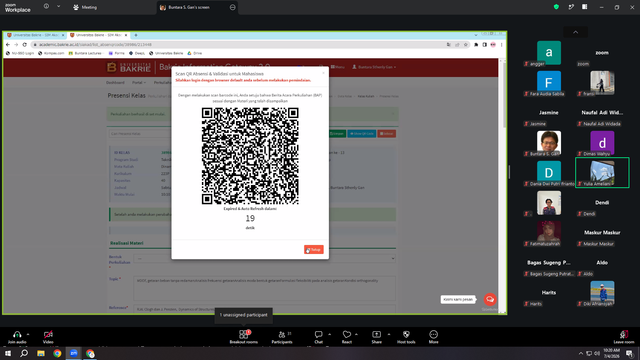Screen dimensions: 640x360
Task: Click the React heart icon
Action: click(347, 334)
